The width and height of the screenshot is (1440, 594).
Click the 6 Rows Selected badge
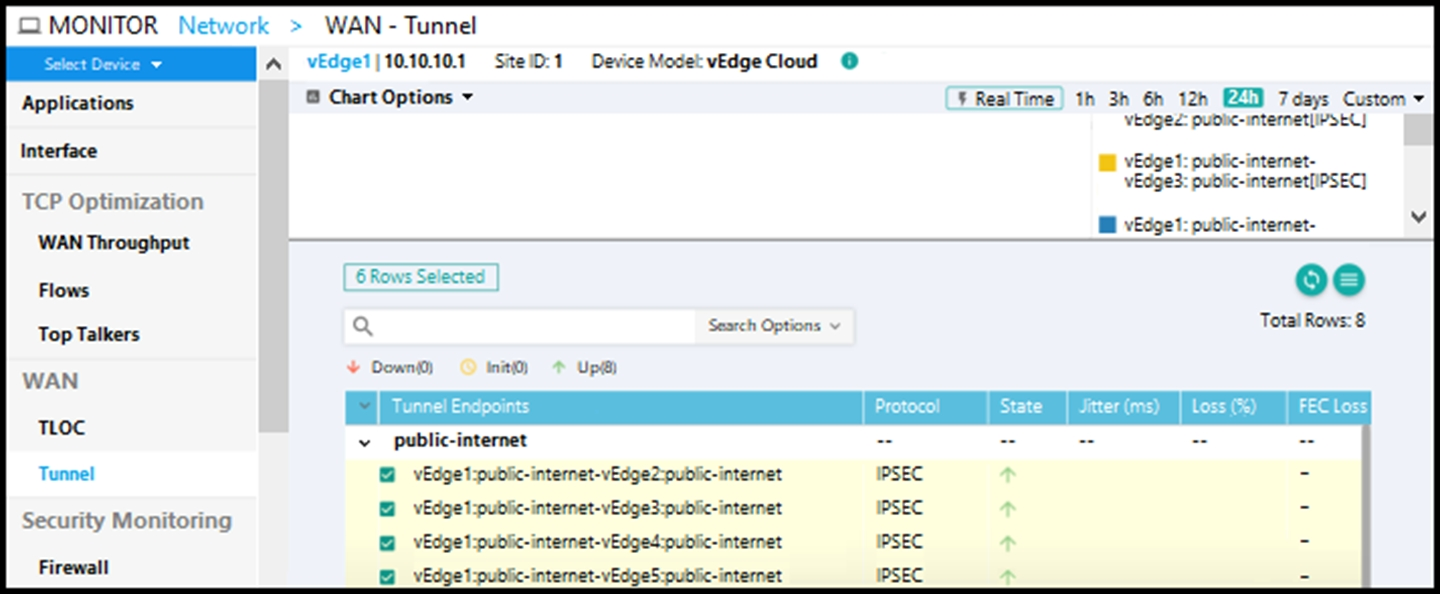pyautogui.click(x=421, y=277)
